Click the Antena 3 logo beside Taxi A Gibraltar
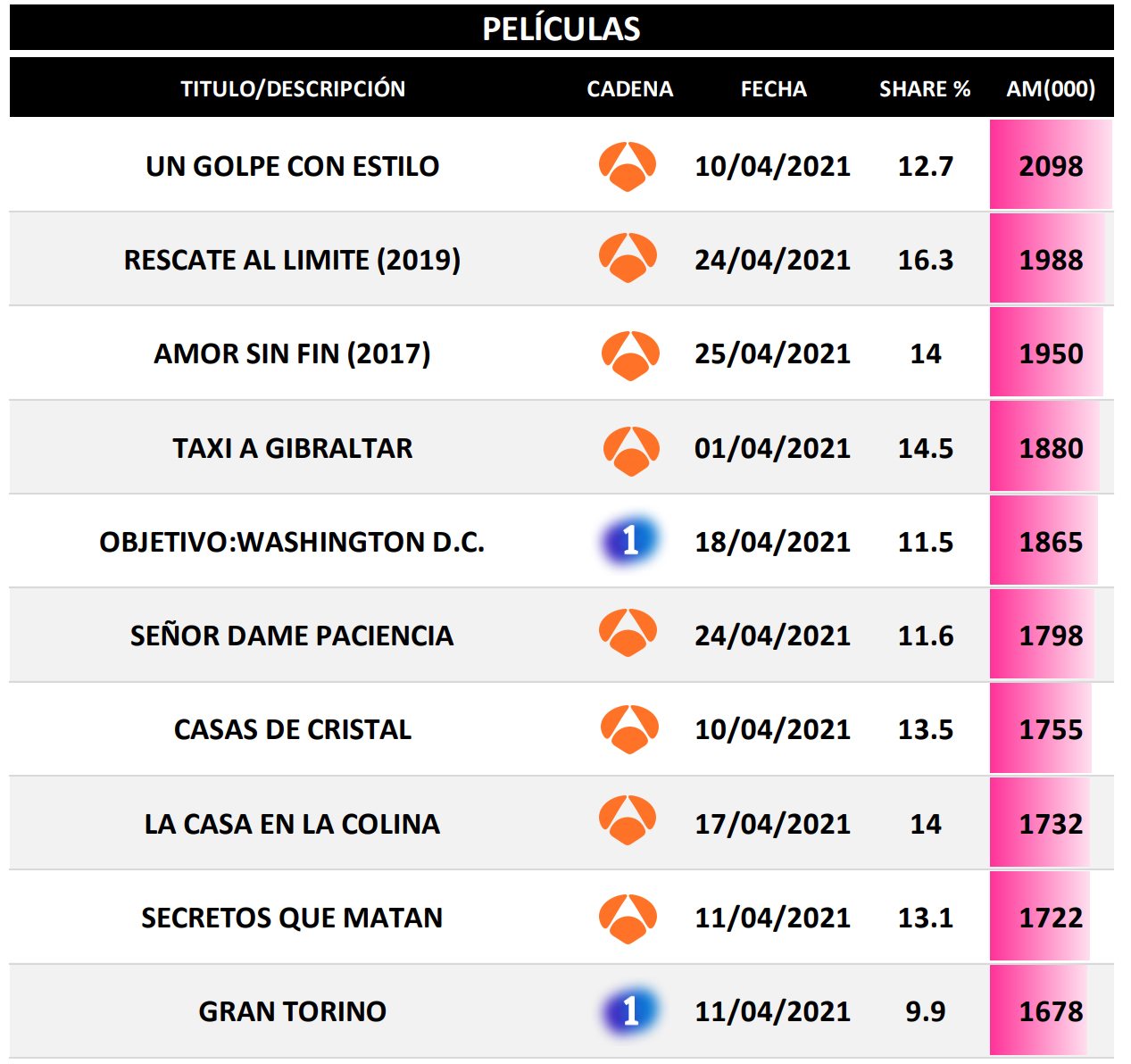This screenshot has height=1064, width=1131. (x=631, y=449)
